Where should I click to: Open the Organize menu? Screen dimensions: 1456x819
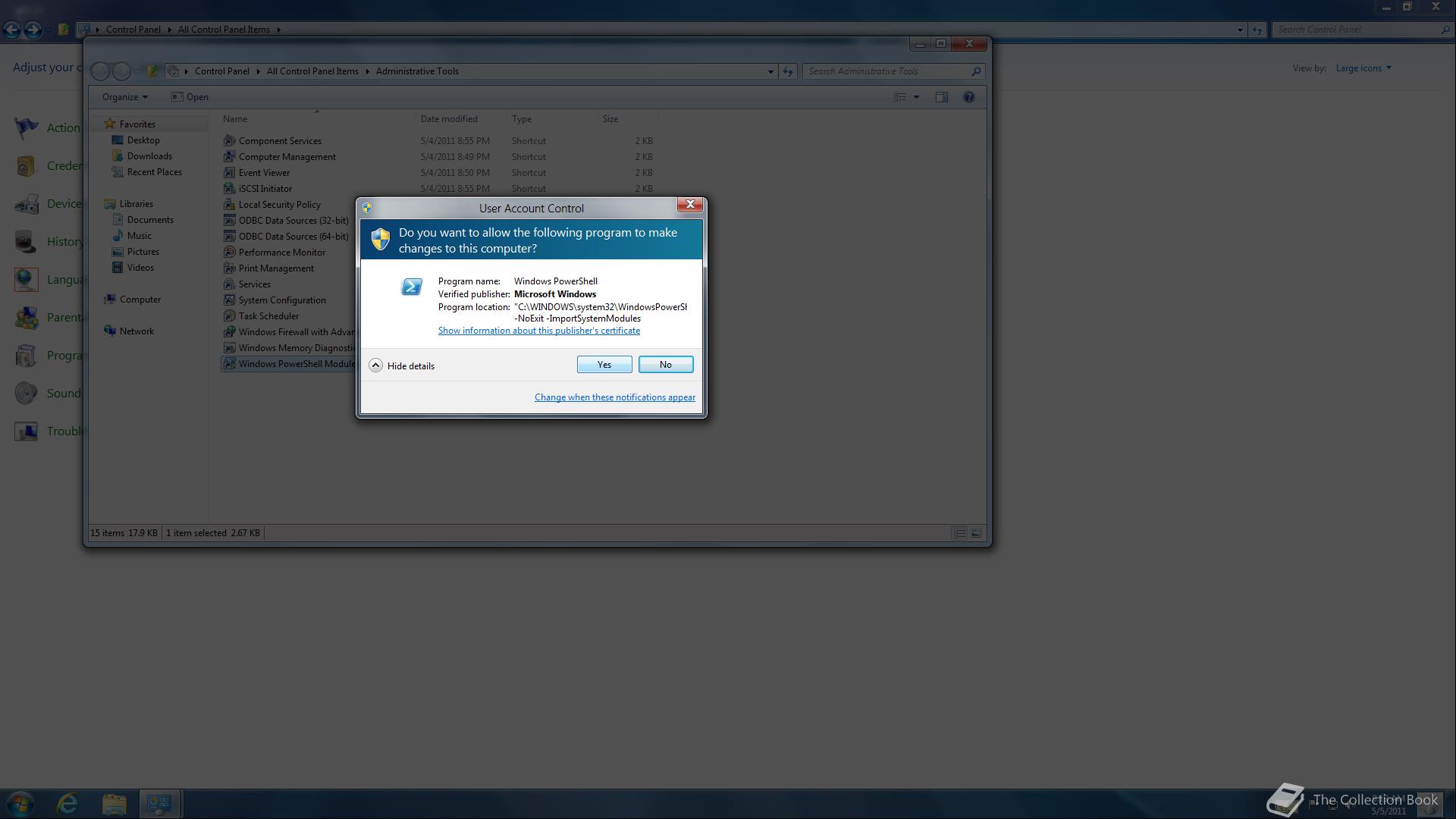click(125, 97)
